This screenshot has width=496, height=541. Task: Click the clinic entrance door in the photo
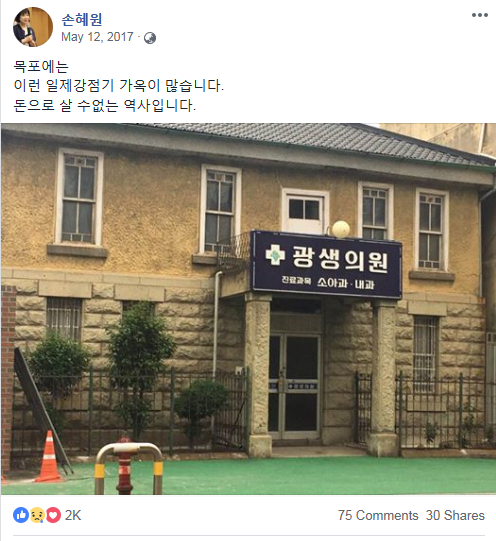294,386
